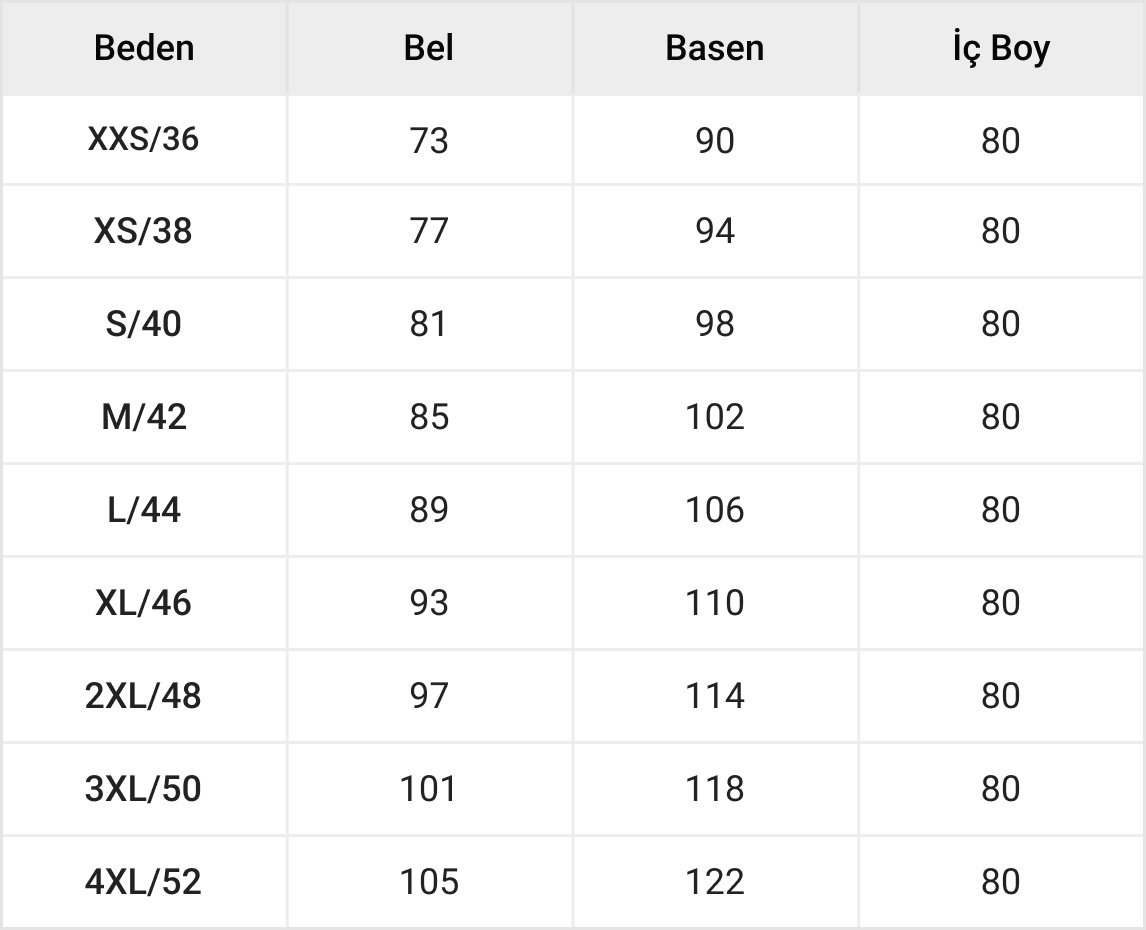1146x930 pixels.
Task: Select the M/42 size row label
Action: click(x=144, y=417)
